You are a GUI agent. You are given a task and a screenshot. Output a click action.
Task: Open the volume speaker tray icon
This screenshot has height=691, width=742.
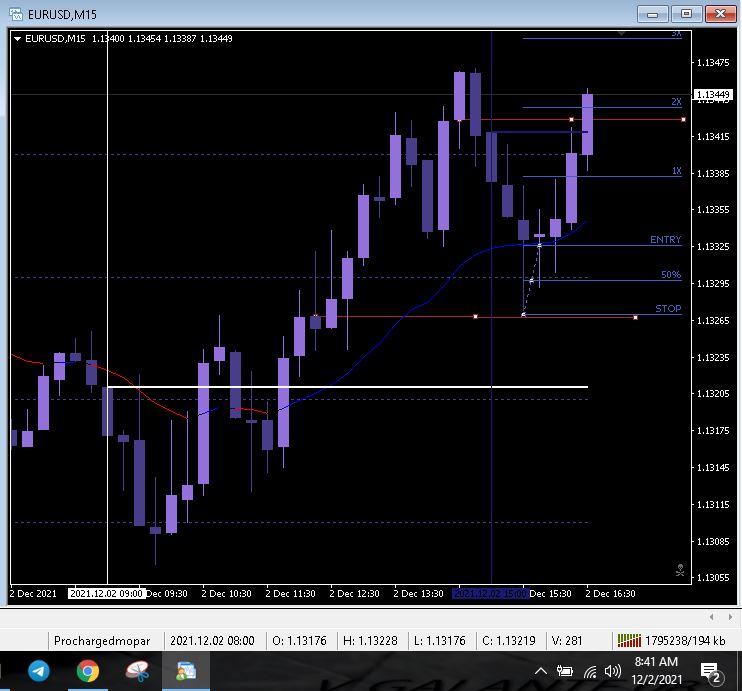pyautogui.click(x=612, y=671)
